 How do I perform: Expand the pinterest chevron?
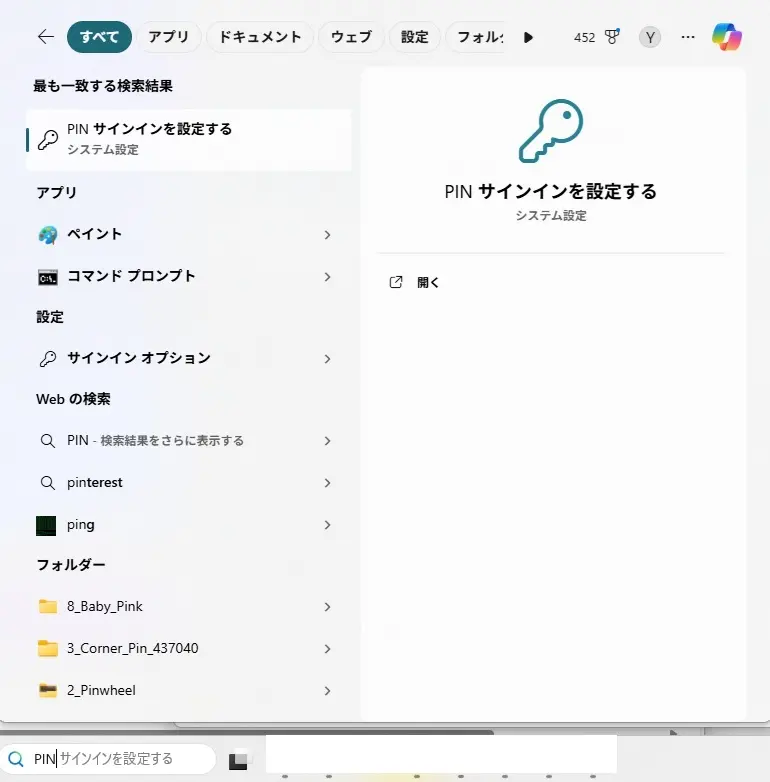pyautogui.click(x=327, y=483)
